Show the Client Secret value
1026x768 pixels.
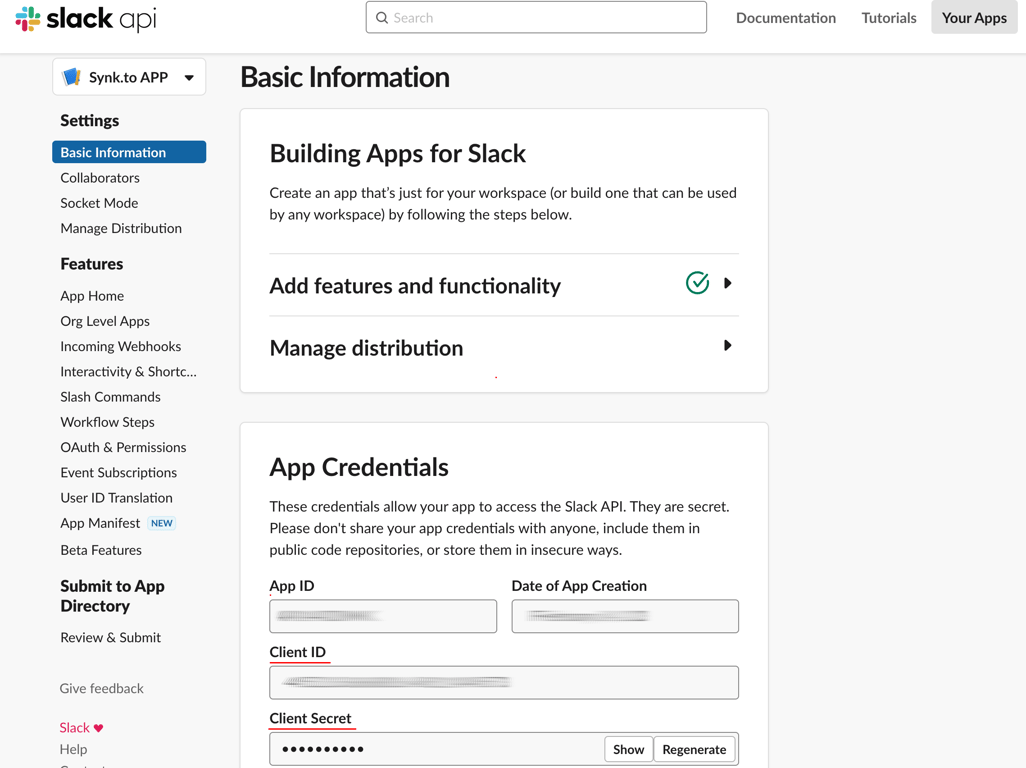pyautogui.click(x=628, y=749)
